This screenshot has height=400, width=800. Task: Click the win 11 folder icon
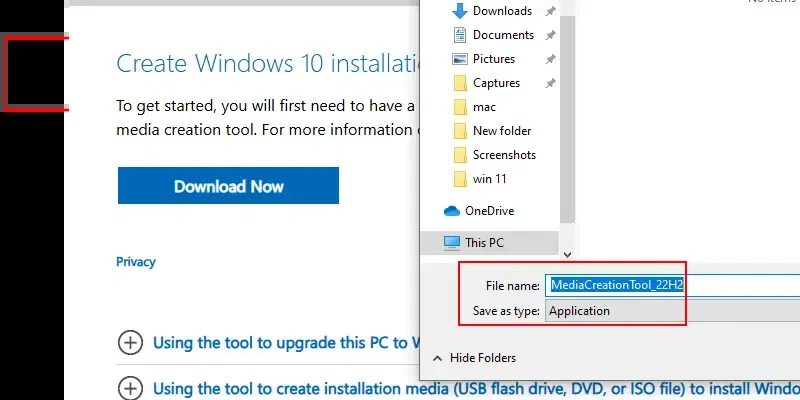[460, 179]
